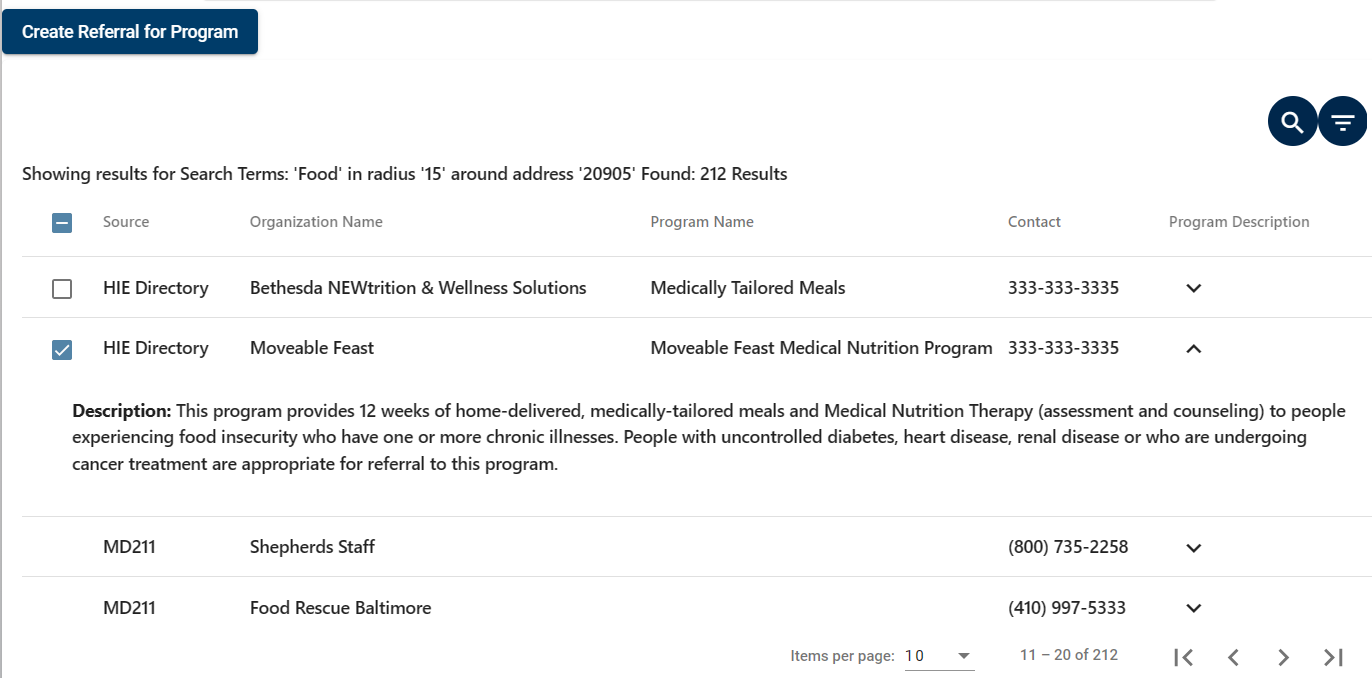The height and width of the screenshot is (678, 1372).
Task: Go to the next page of results
Action: [x=1283, y=656]
